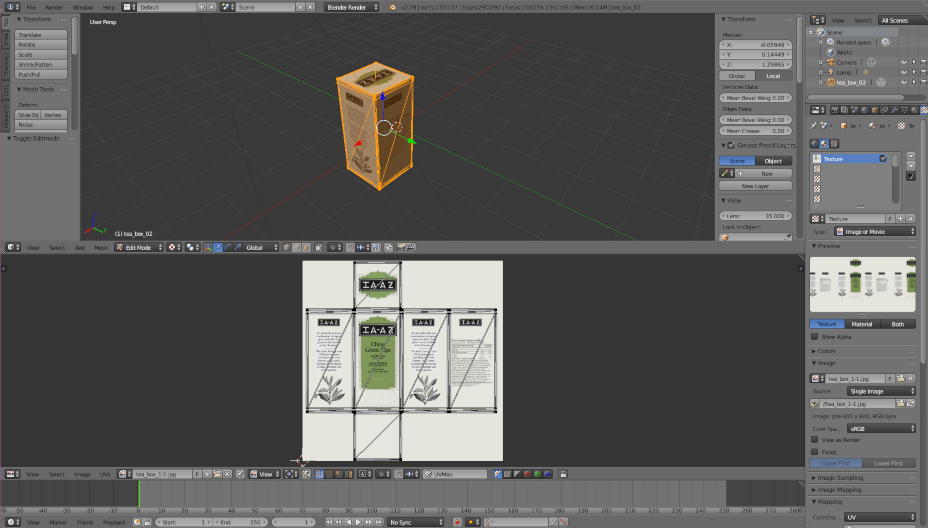Click the auto keyframe record icon

pos(457,522)
